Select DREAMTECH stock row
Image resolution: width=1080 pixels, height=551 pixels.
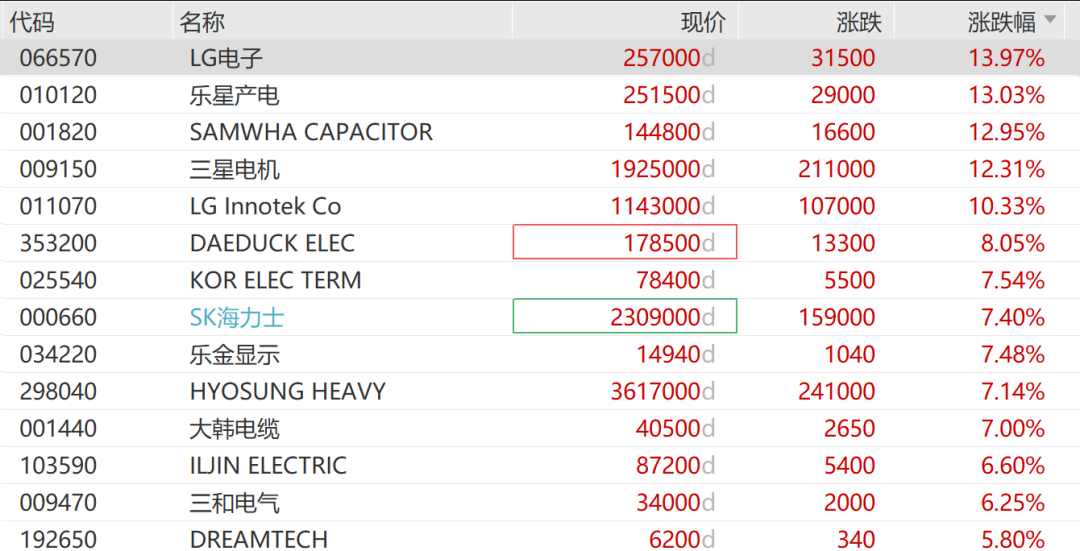[540, 537]
